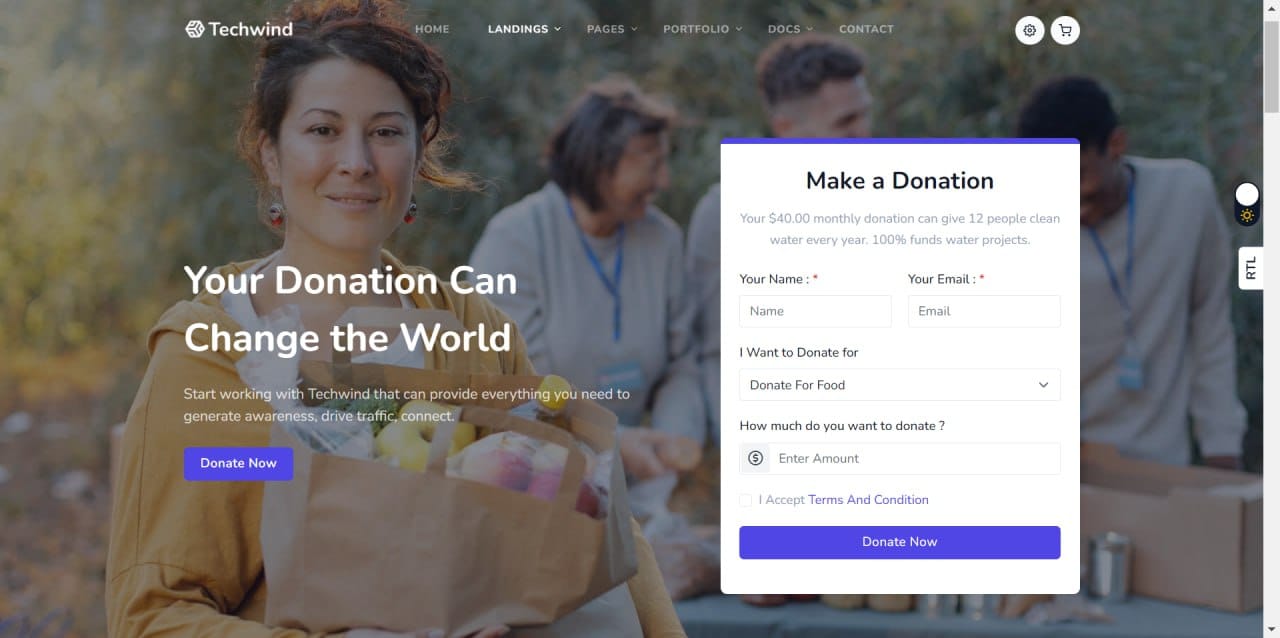Open the Terms And Condition link
1280x638 pixels.
coord(868,500)
